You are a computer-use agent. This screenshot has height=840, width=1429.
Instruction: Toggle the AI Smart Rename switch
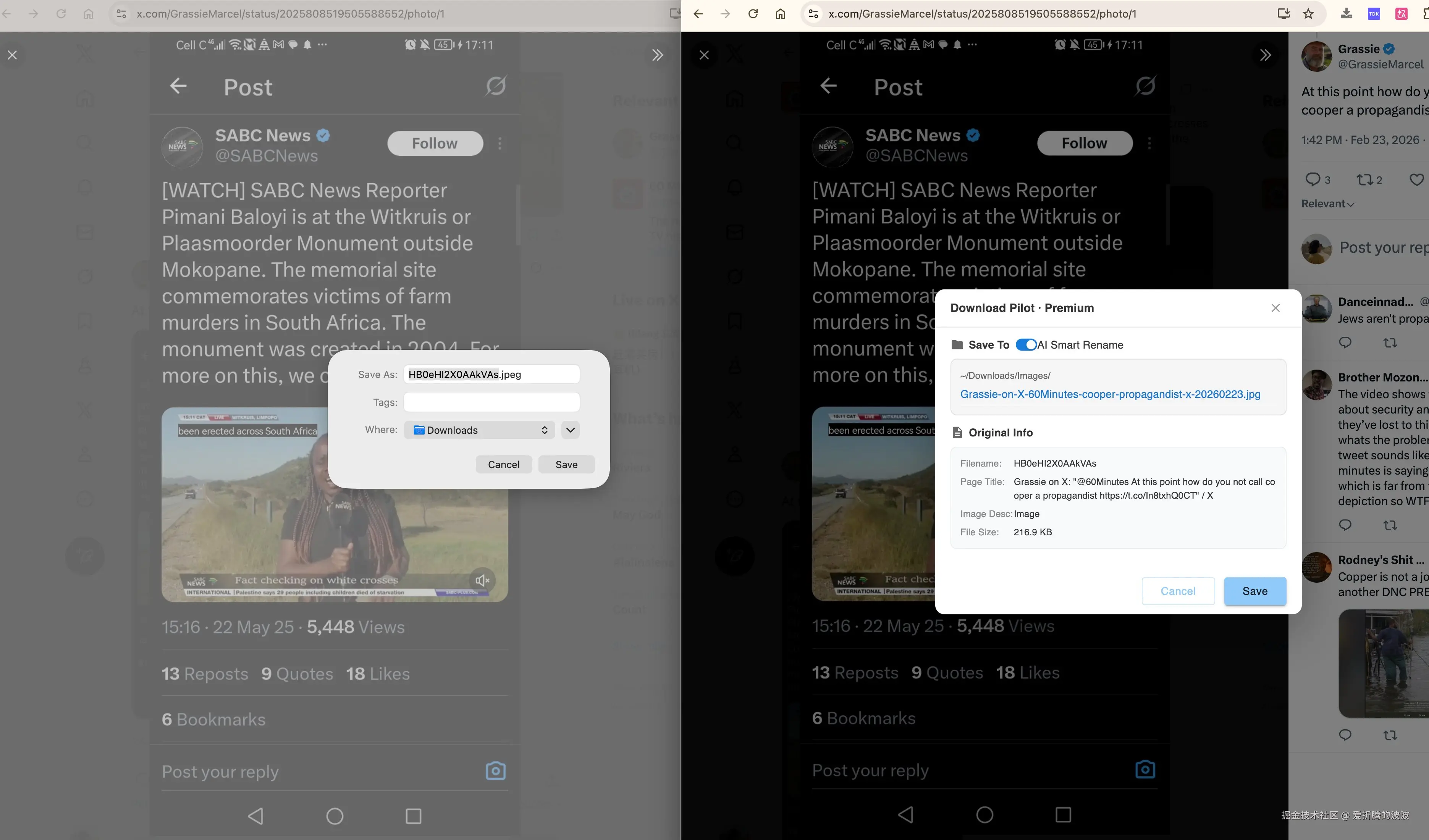[1026, 345]
